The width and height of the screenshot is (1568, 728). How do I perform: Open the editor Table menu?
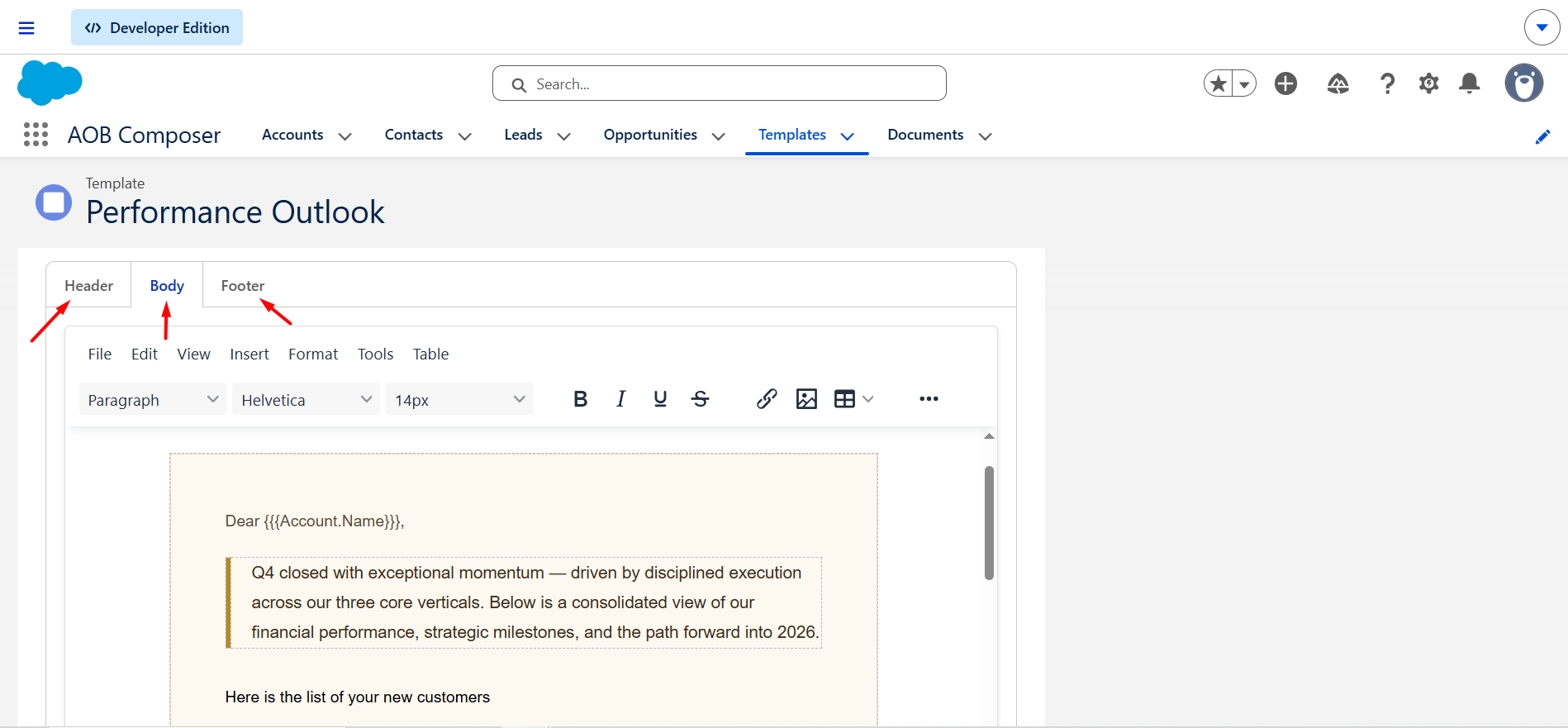coord(431,354)
